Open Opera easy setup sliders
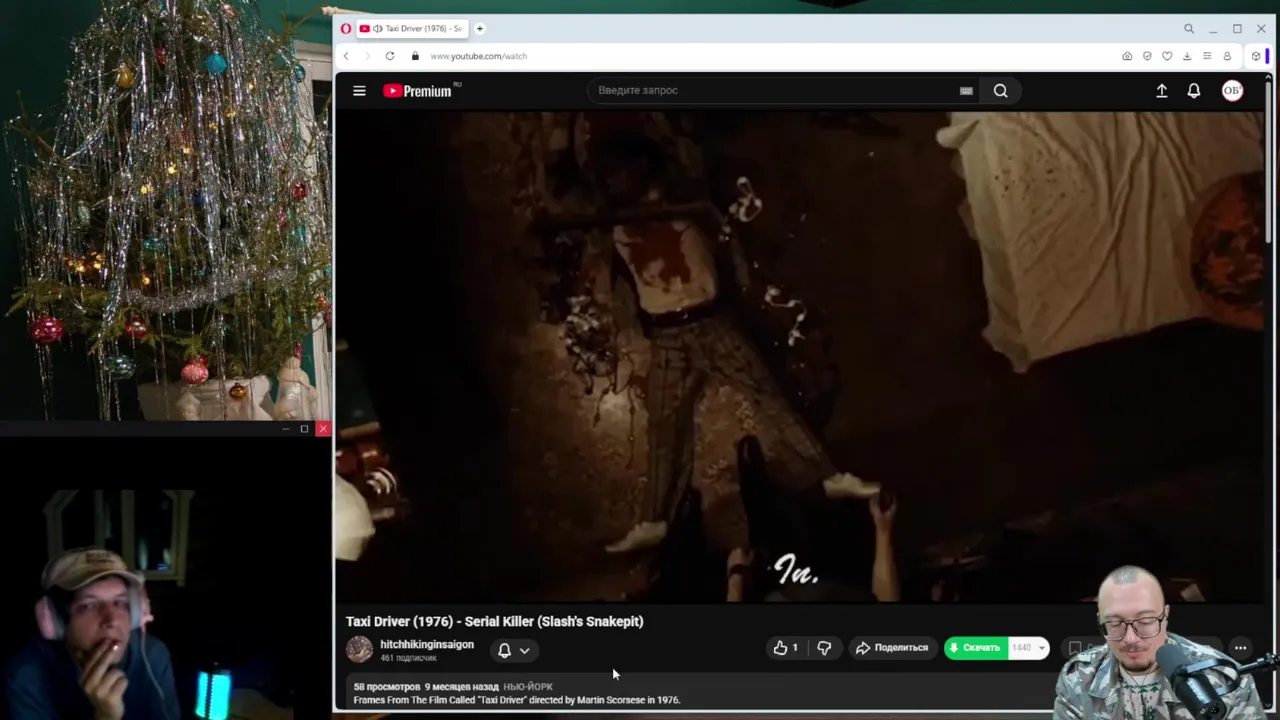This screenshot has width=1280, height=720. (x=1207, y=56)
